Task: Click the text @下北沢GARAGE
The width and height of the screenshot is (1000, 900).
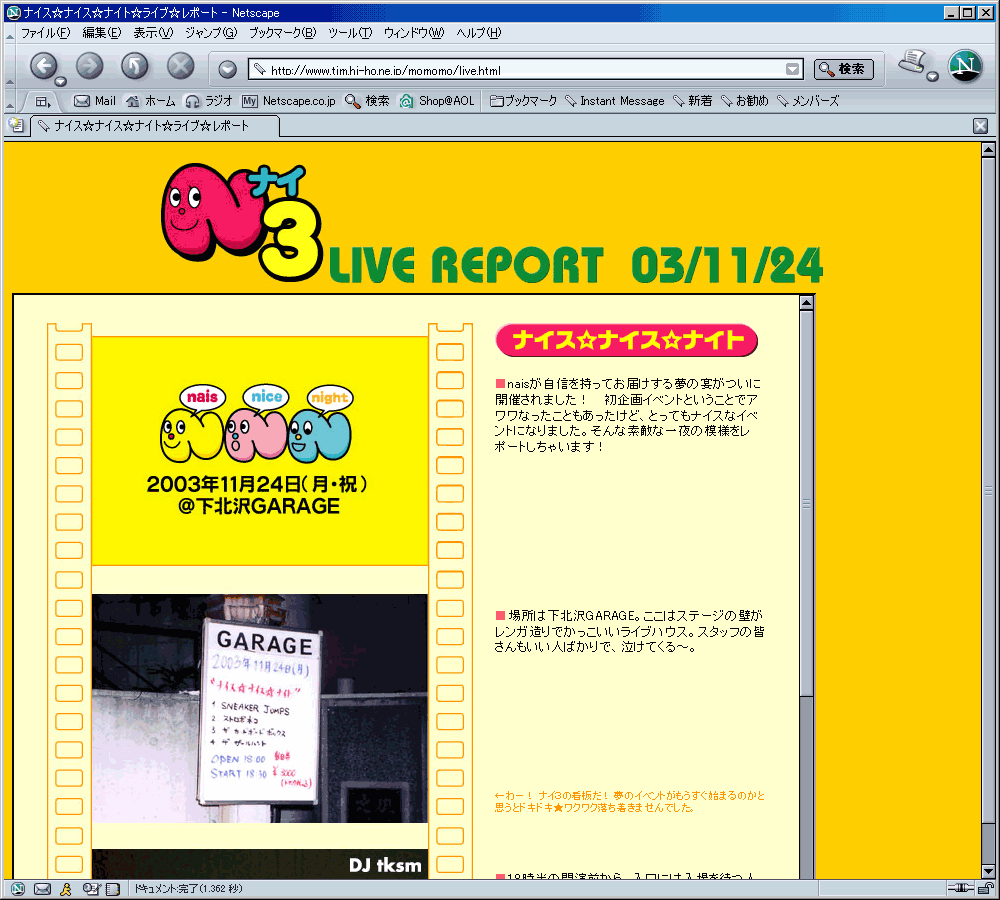Action: click(x=258, y=506)
